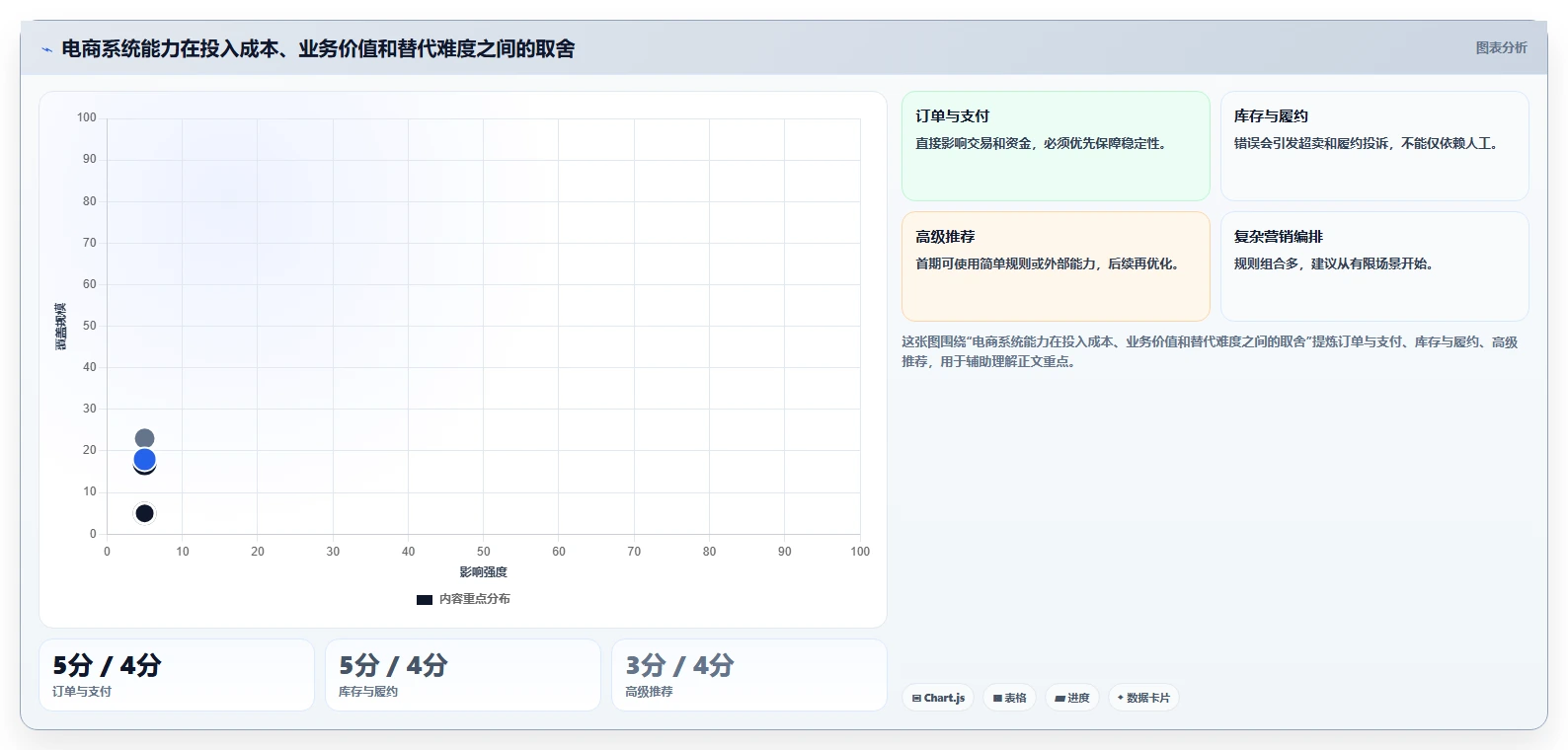Click the summary paragraph starting with 这张图围绕
This screenshot has height=750, width=1568.
[1210, 351]
